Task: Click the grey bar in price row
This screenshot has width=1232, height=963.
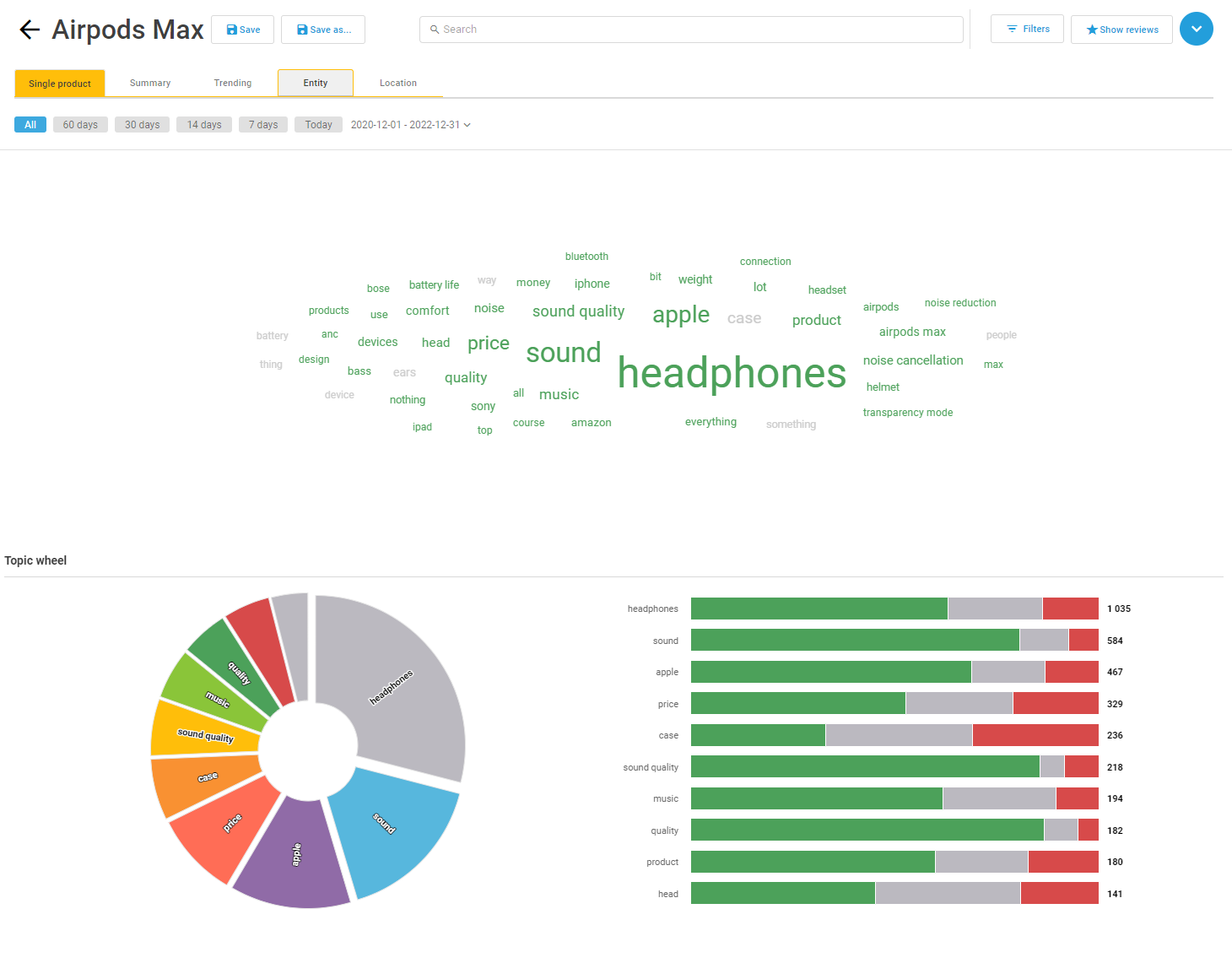Action: point(959,703)
